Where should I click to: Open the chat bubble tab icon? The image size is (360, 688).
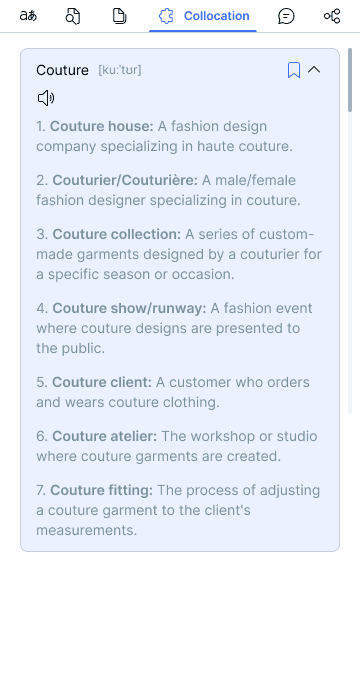286,16
